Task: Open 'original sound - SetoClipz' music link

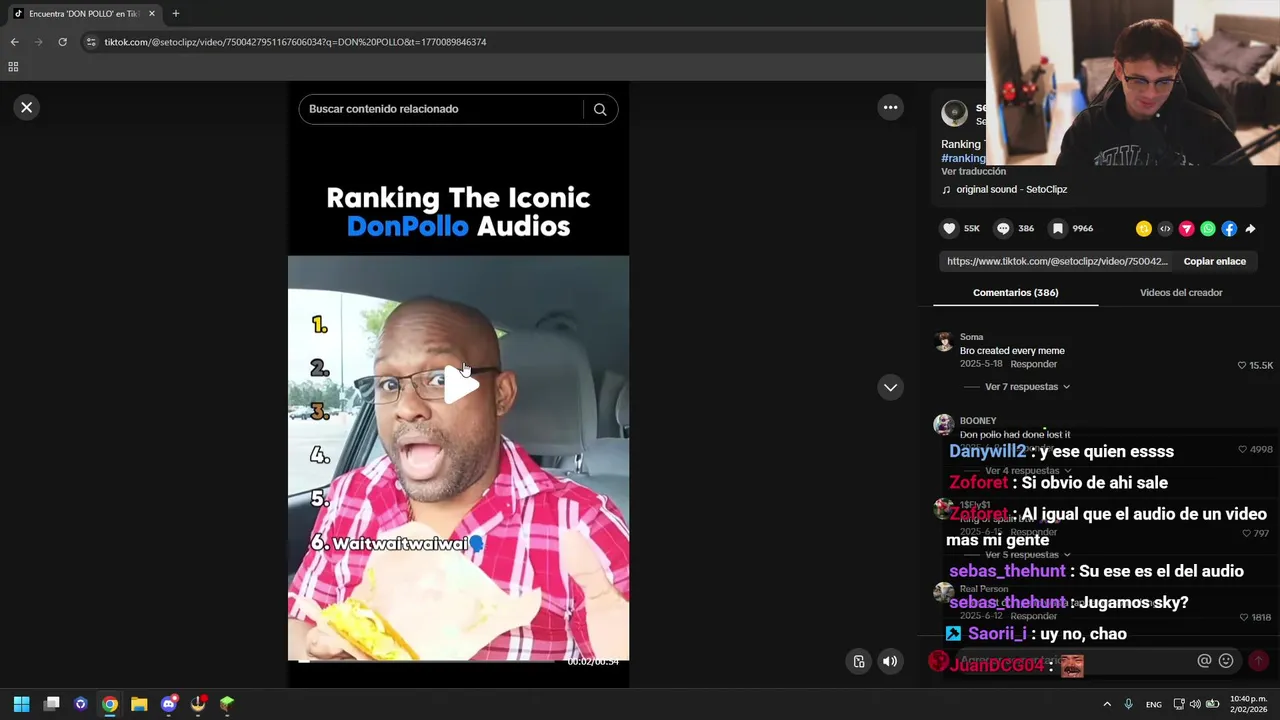Action: (1011, 189)
